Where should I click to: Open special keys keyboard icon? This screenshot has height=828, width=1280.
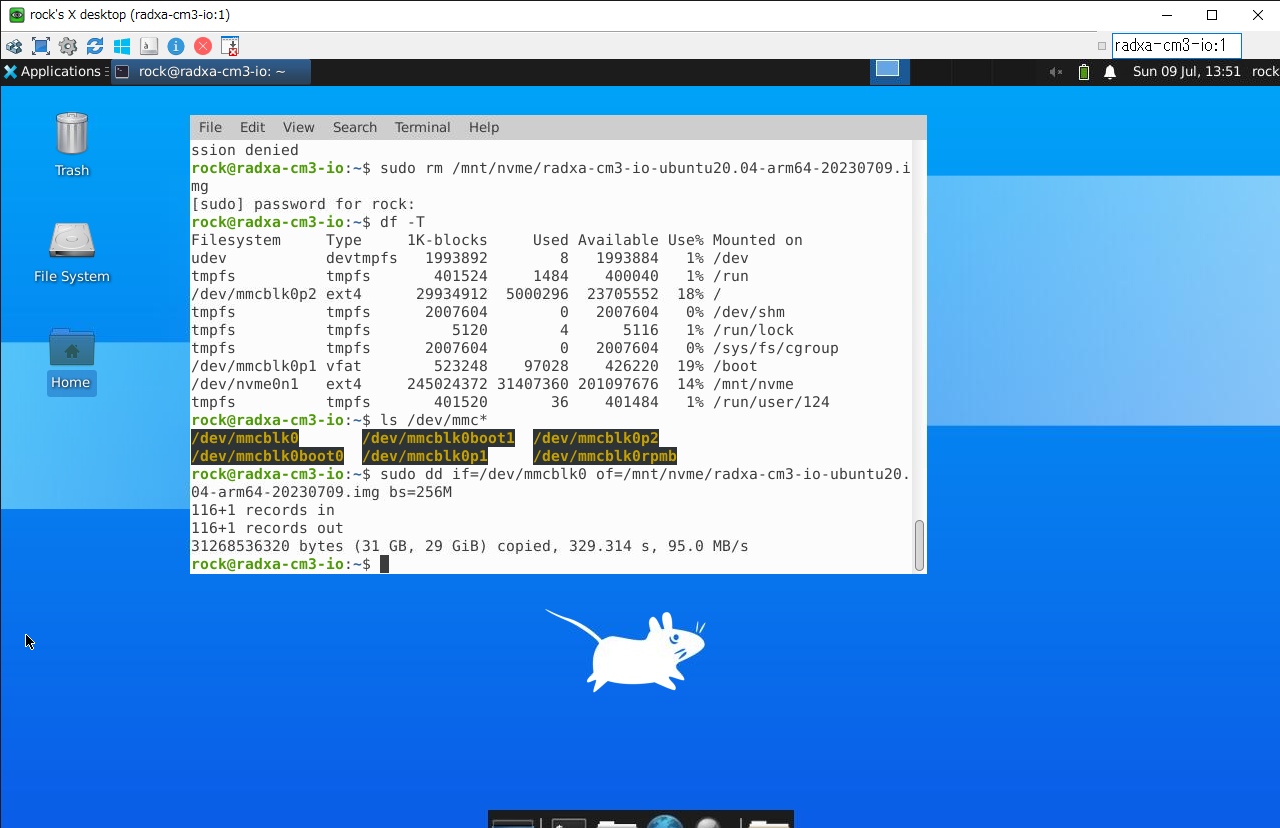click(x=149, y=46)
